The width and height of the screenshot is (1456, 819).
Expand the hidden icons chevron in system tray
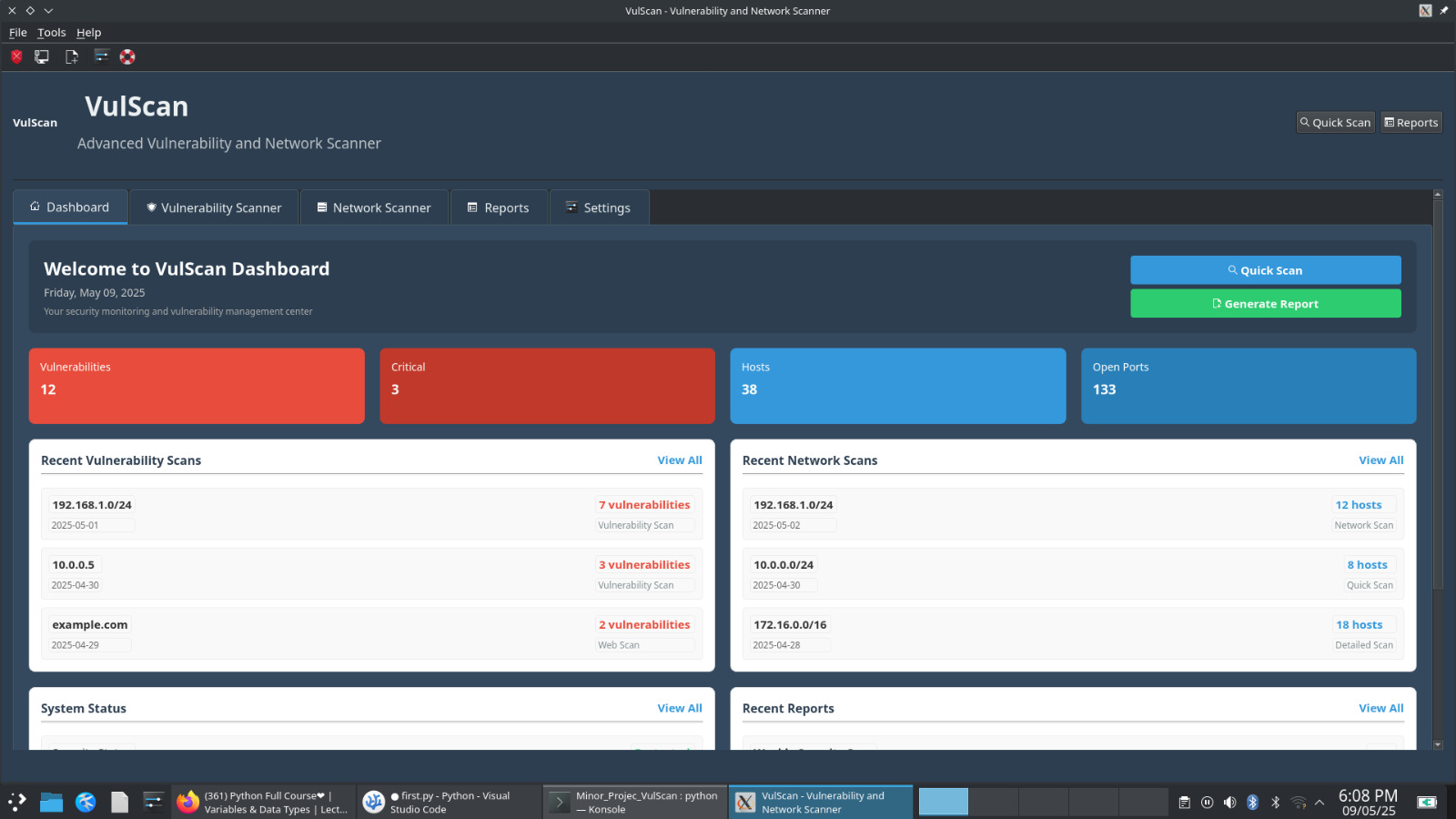tap(1319, 802)
